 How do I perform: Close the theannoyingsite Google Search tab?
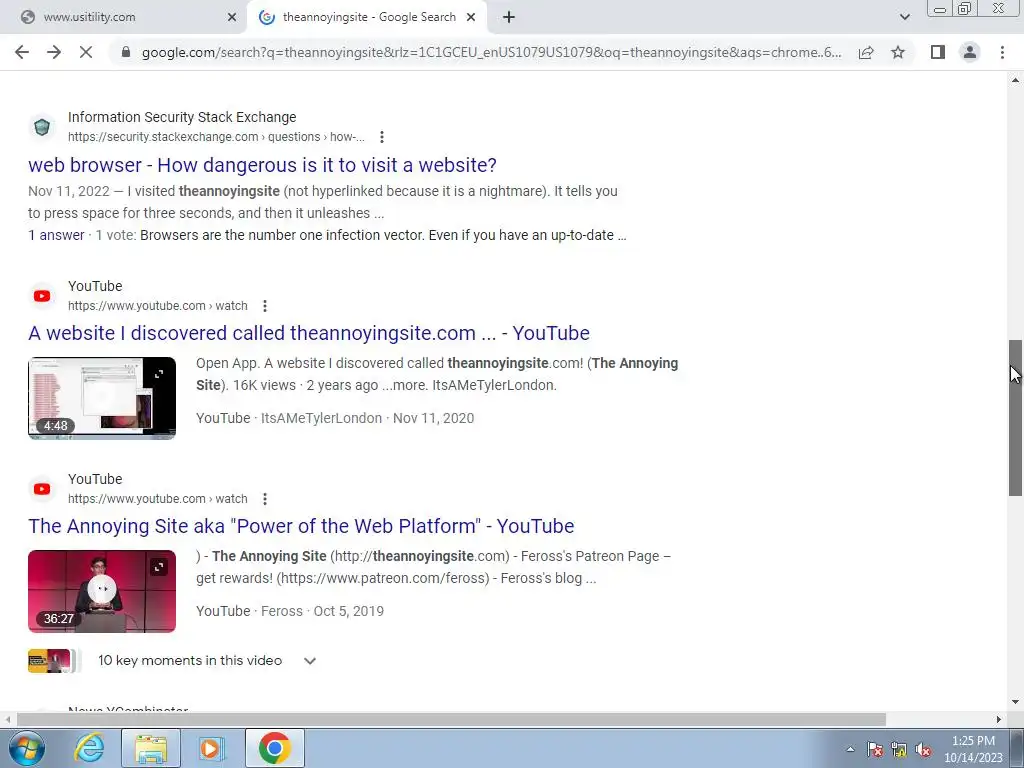tap(471, 18)
